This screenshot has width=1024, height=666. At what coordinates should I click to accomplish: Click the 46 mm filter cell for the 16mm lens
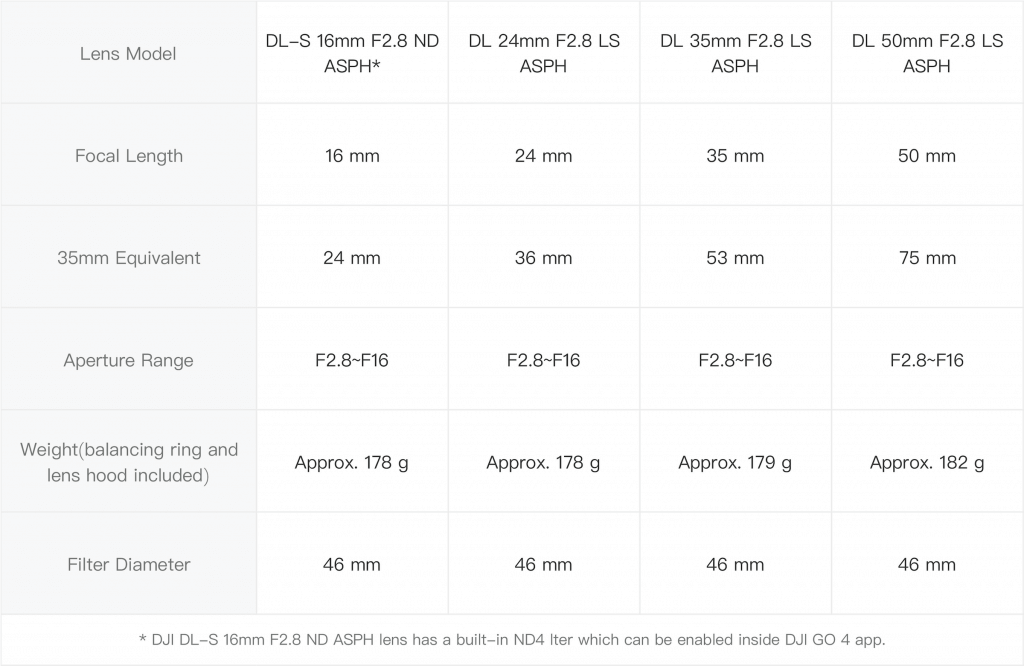(352, 565)
